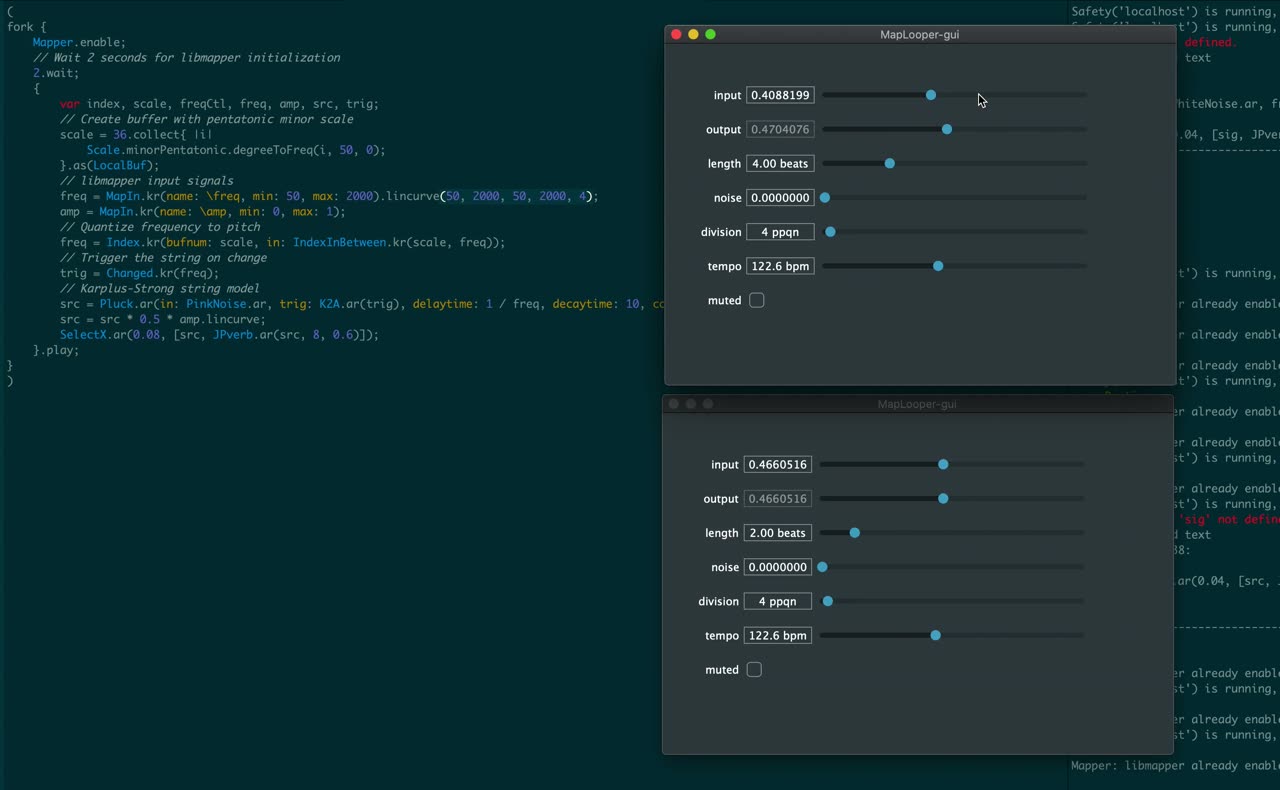Click the output value field showing 0.4704076
Image resolution: width=1280 pixels, height=790 pixels.
pos(780,129)
